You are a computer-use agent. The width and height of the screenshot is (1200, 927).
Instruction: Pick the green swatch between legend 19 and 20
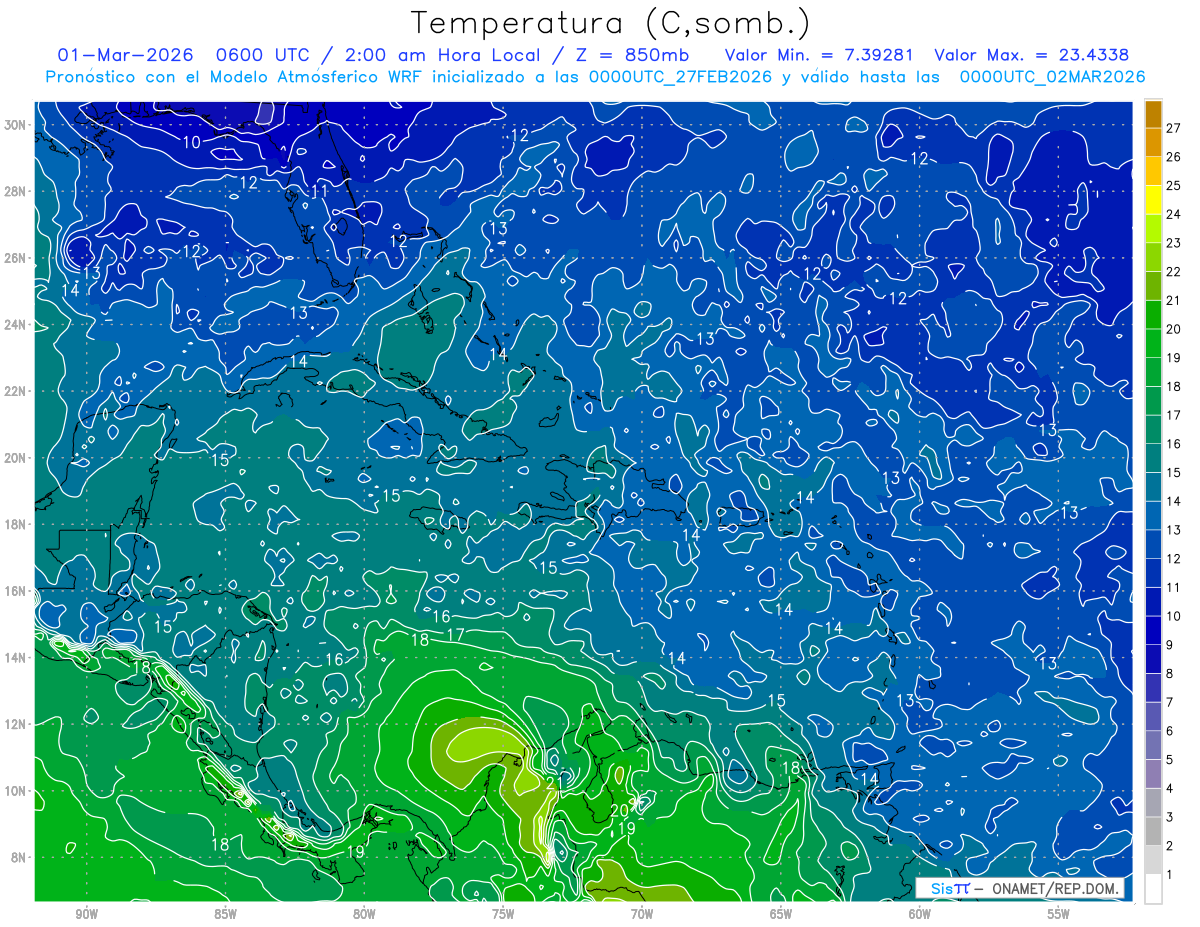click(x=1153, y=344)
